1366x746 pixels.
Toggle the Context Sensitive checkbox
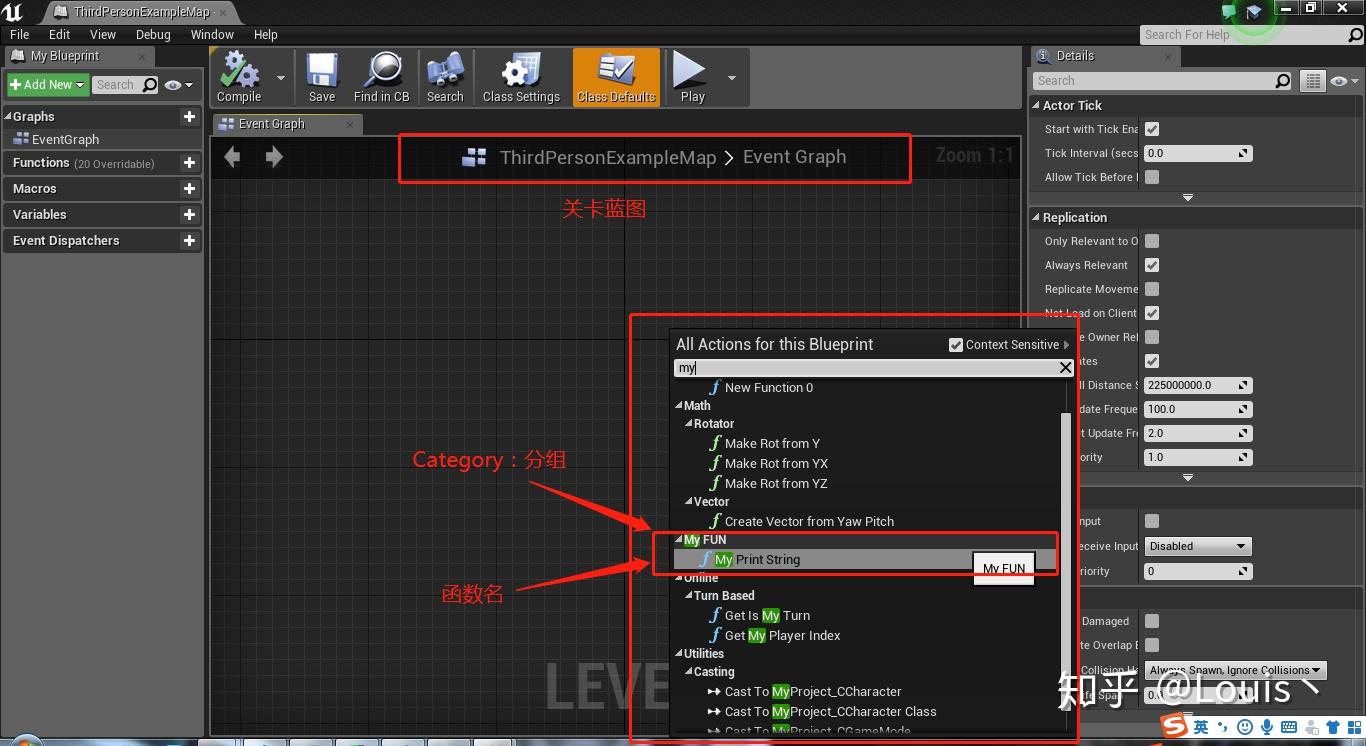956,345
